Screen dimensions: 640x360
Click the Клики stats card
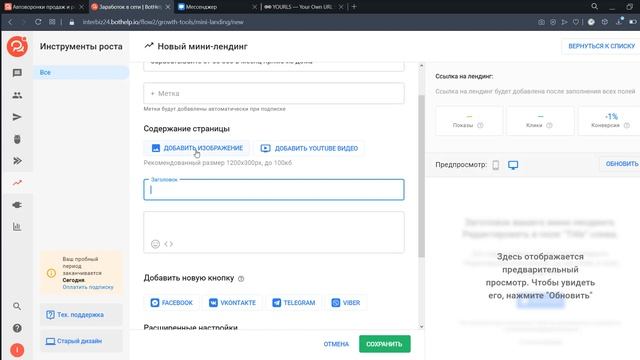[540, 121]
